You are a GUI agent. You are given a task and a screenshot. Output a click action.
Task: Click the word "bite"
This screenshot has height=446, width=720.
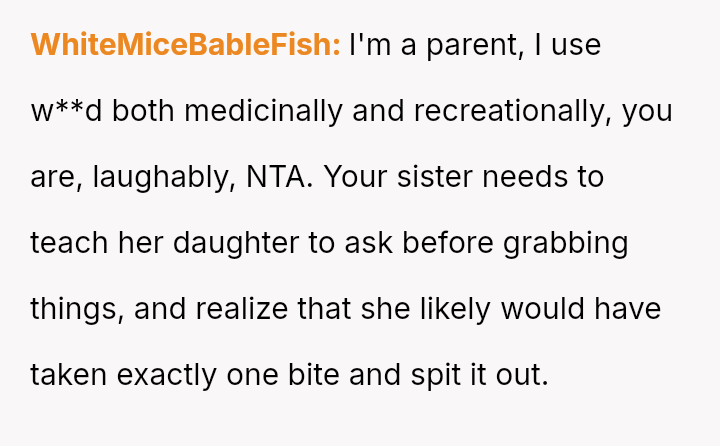pos(321,376)
